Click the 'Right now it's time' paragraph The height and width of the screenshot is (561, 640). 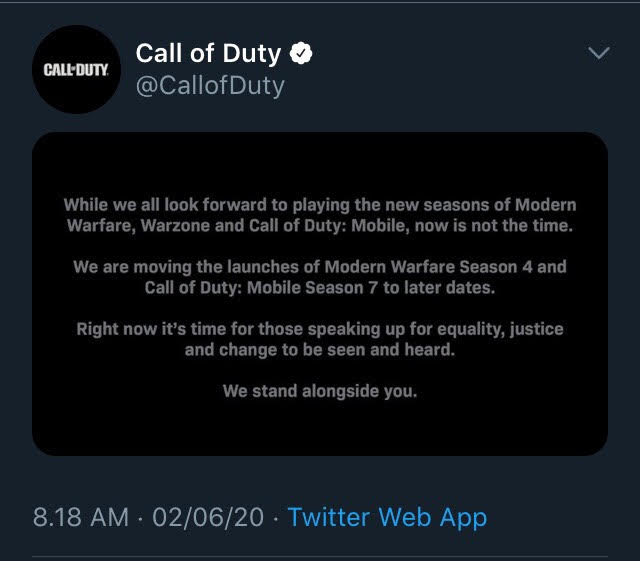click(x=320, y=339)
